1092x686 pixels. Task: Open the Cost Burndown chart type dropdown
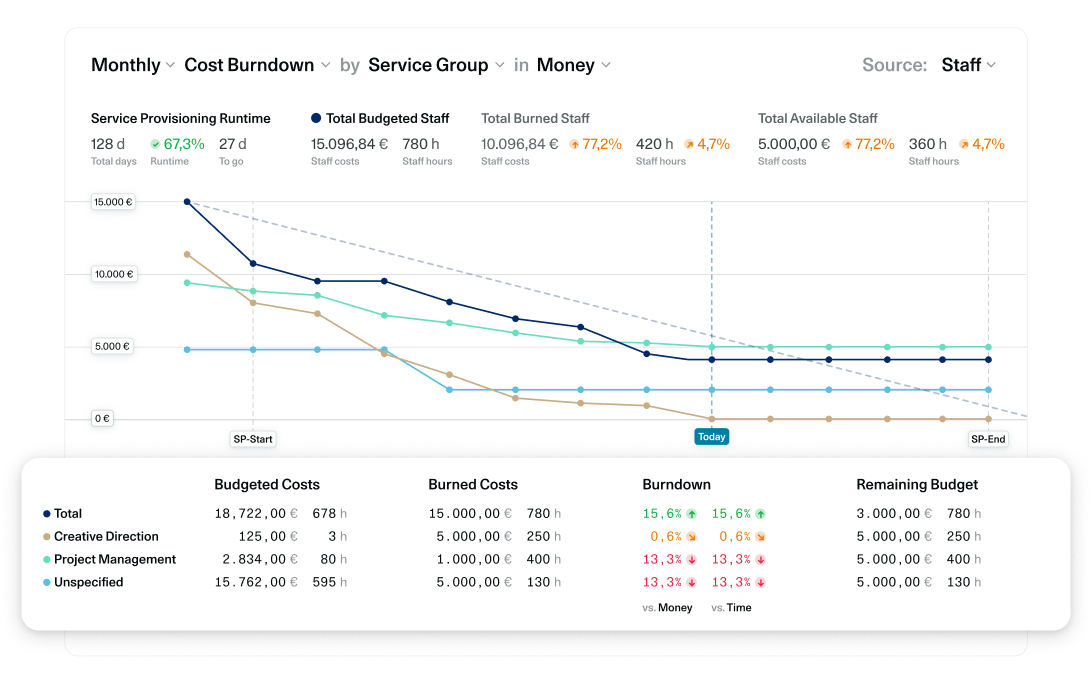point(257,65)
